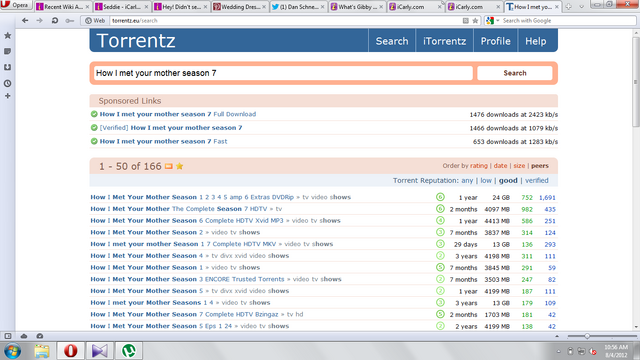
Task: Open the Notes panel in sidebar
Action: coord(7,51)
